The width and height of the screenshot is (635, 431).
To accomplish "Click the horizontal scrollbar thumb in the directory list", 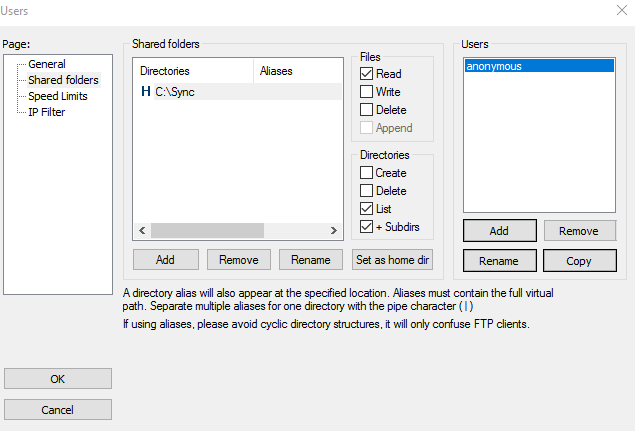I will (207, 230).
